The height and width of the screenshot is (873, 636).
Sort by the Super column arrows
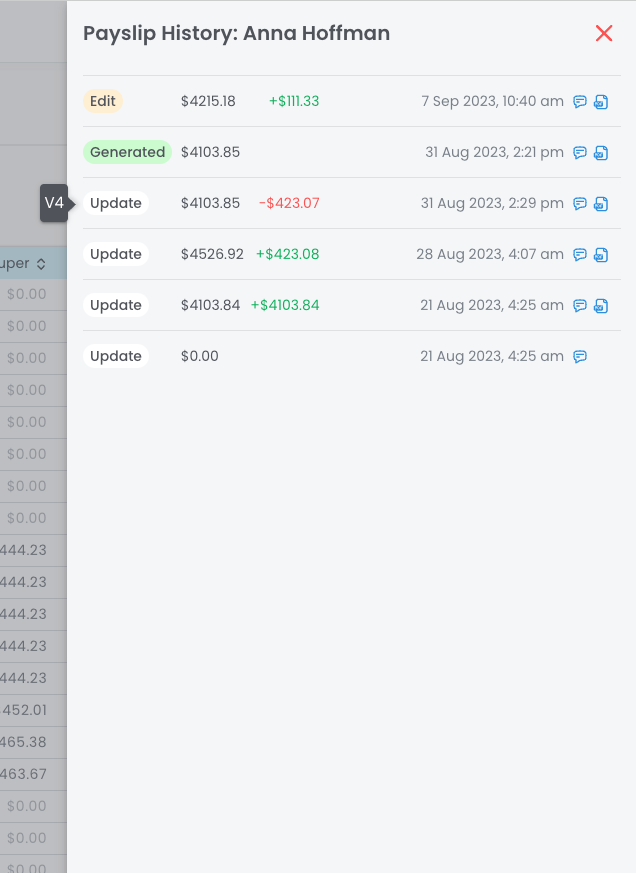41,264
